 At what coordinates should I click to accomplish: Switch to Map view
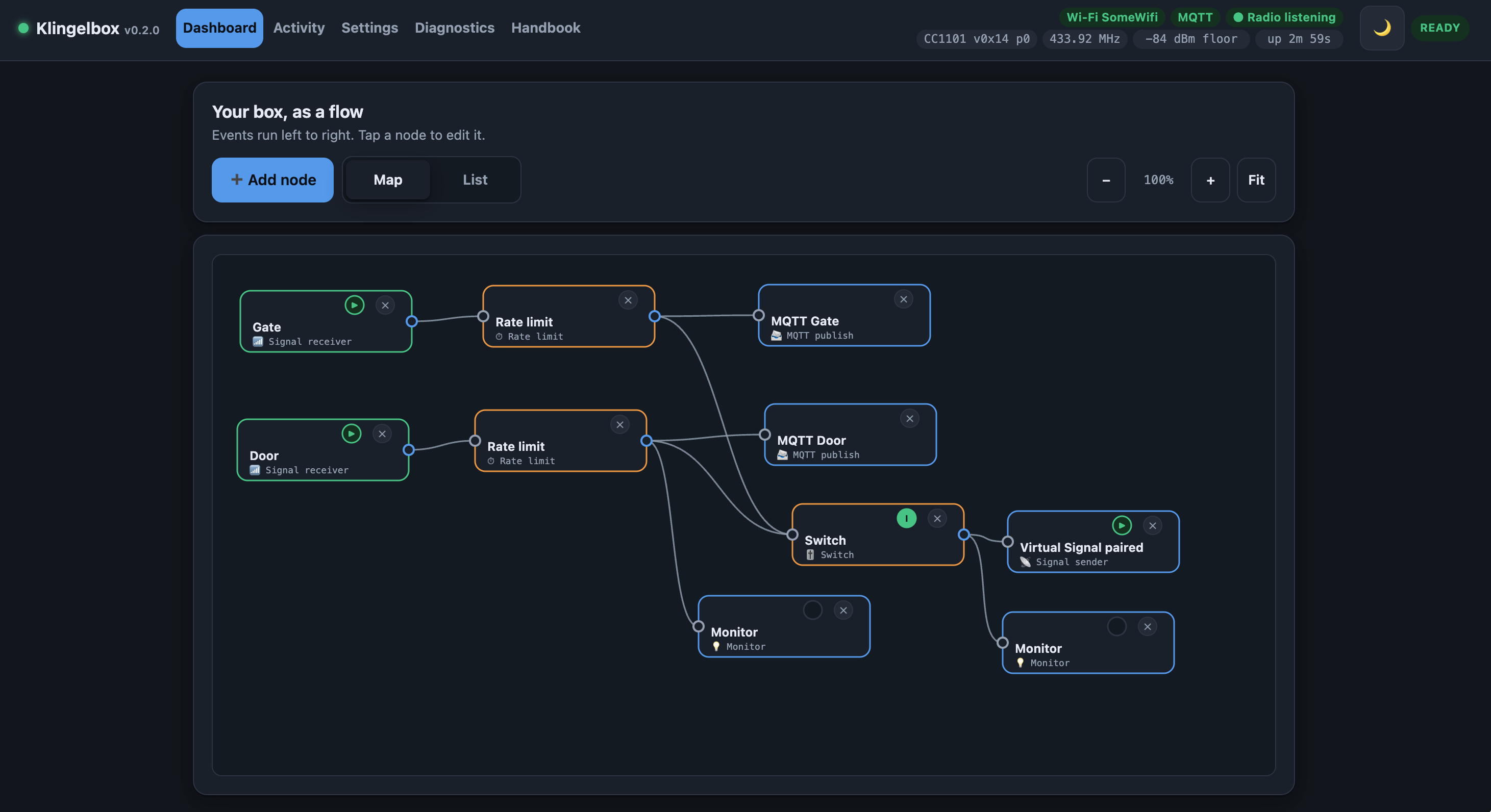[x=388, y=180]
